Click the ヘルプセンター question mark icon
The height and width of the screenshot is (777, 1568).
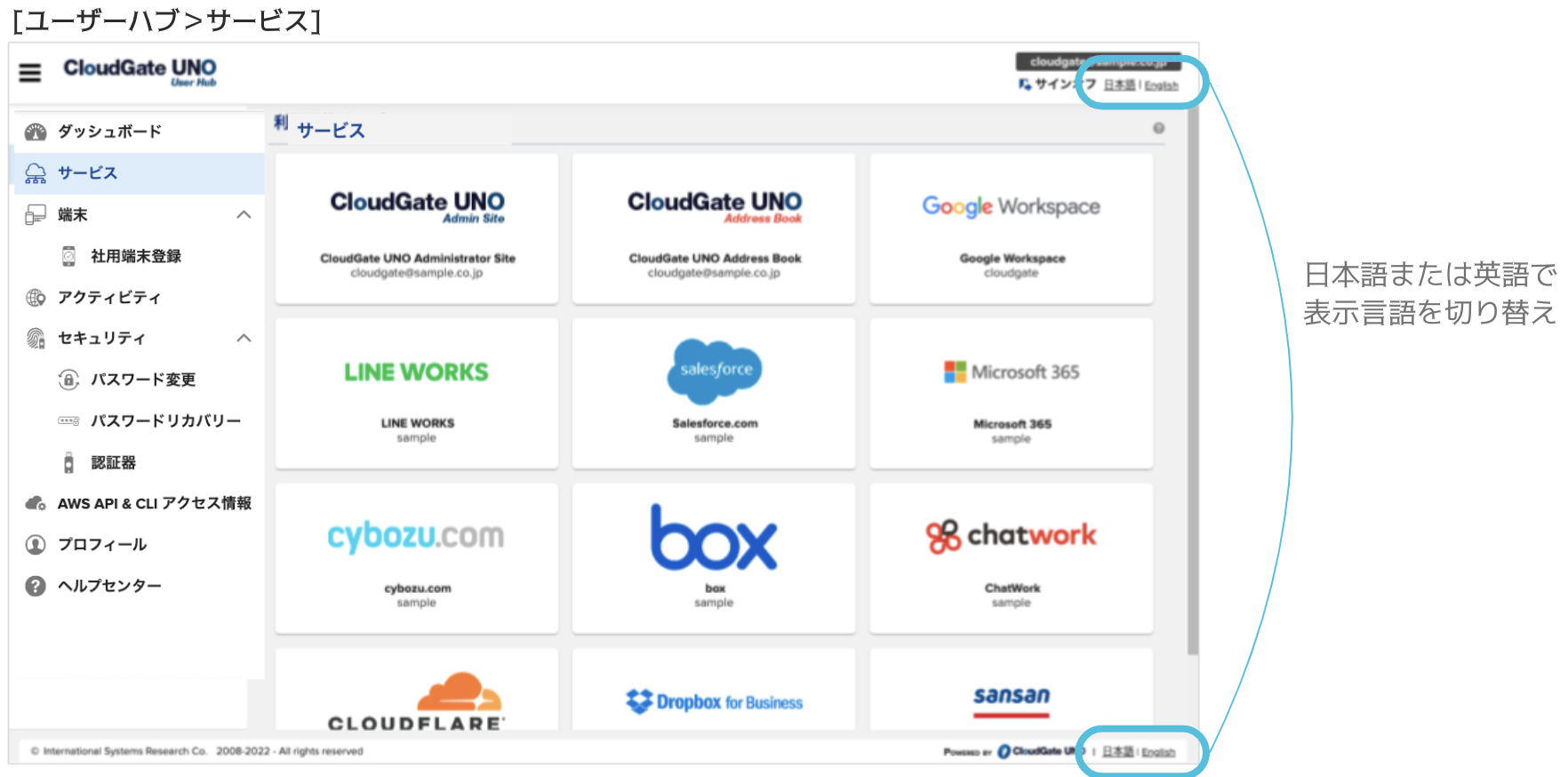tap(36, 587)
